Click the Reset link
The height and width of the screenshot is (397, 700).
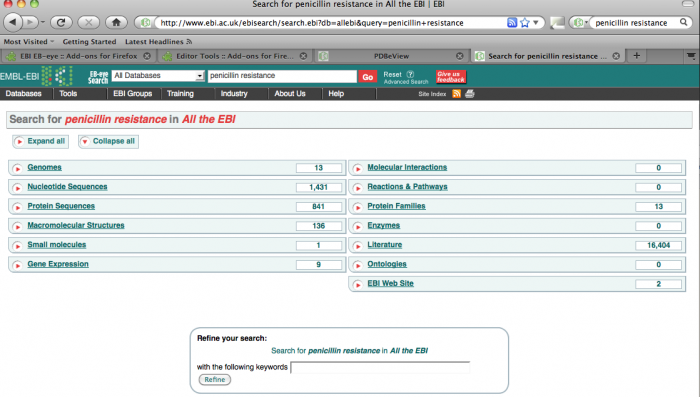(392, 75)
